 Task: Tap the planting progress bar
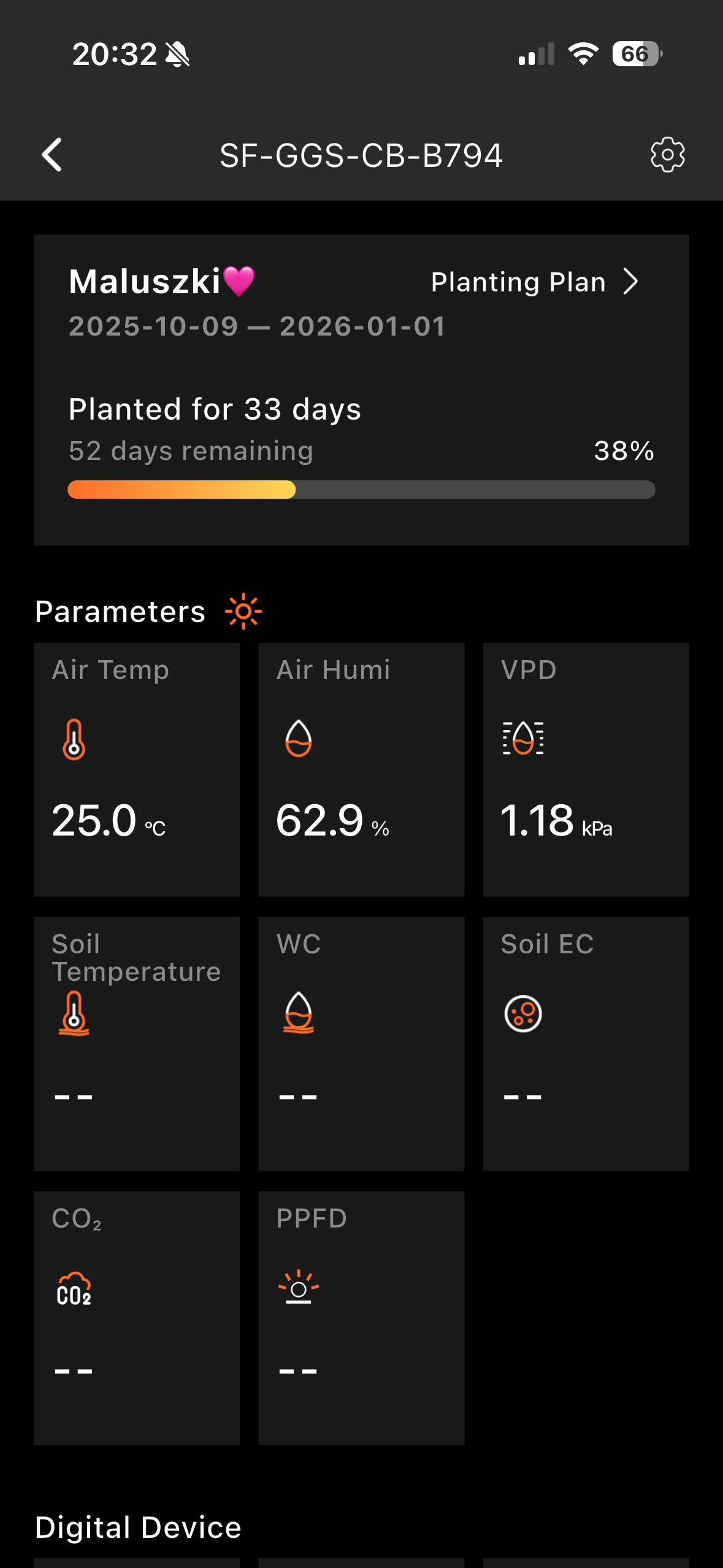click(x=361, y=490)
